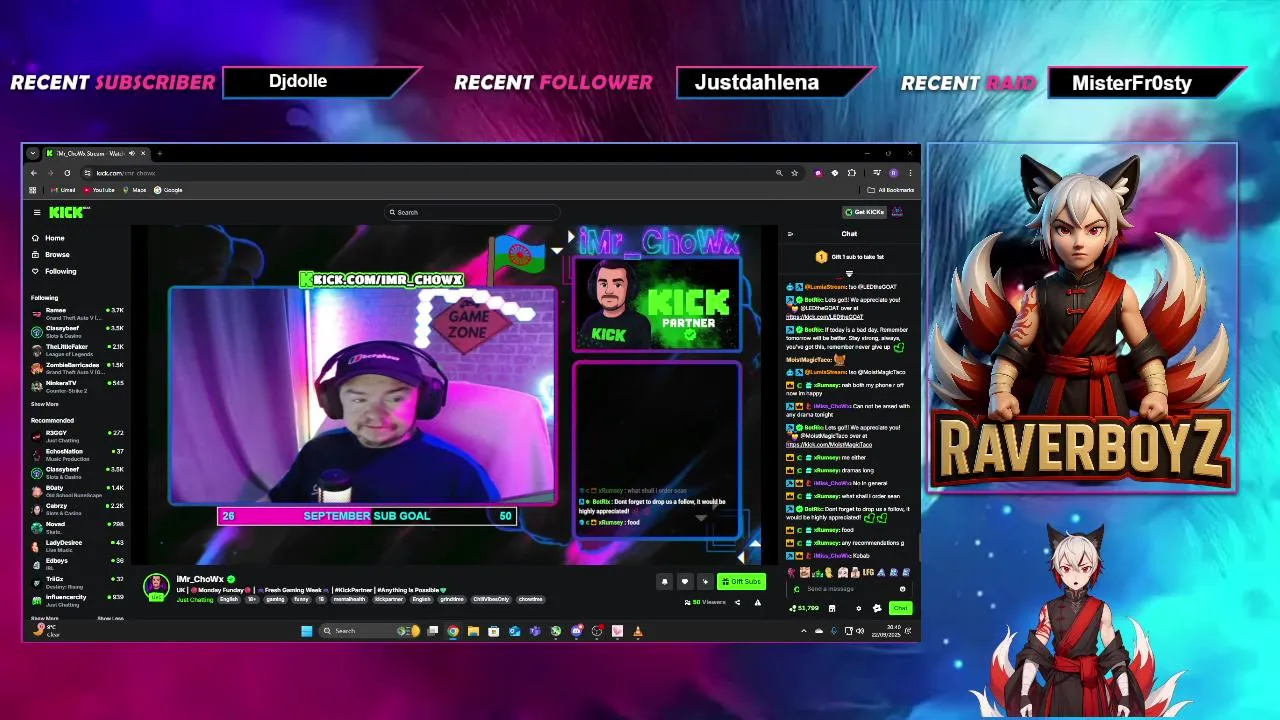1280x720 pixels.
Task: Open LadyDesiree recommended channel
Action: (77, 545)
